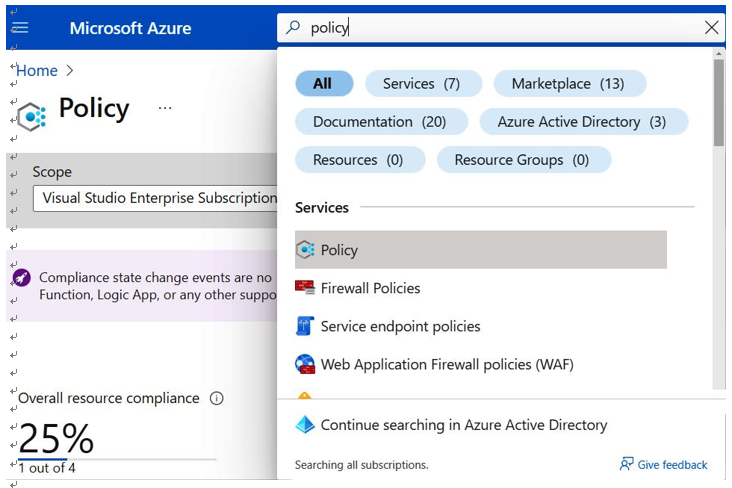The image size is (732, 488).
Task: Click the Scope label
Action: [52, 172]
